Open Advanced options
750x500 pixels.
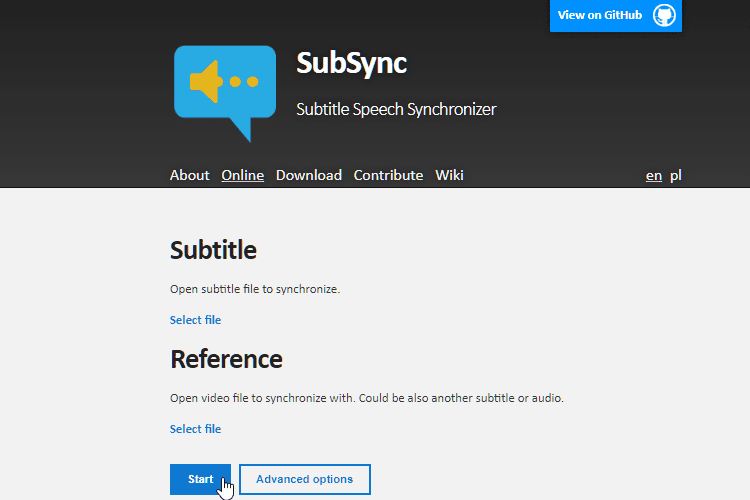click(305, 479)
